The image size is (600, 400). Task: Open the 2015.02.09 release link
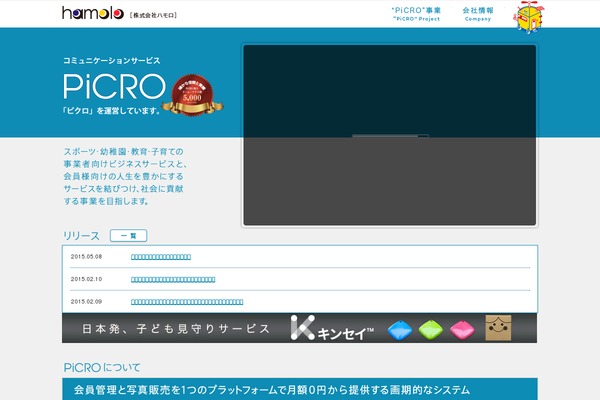point(187,302)
